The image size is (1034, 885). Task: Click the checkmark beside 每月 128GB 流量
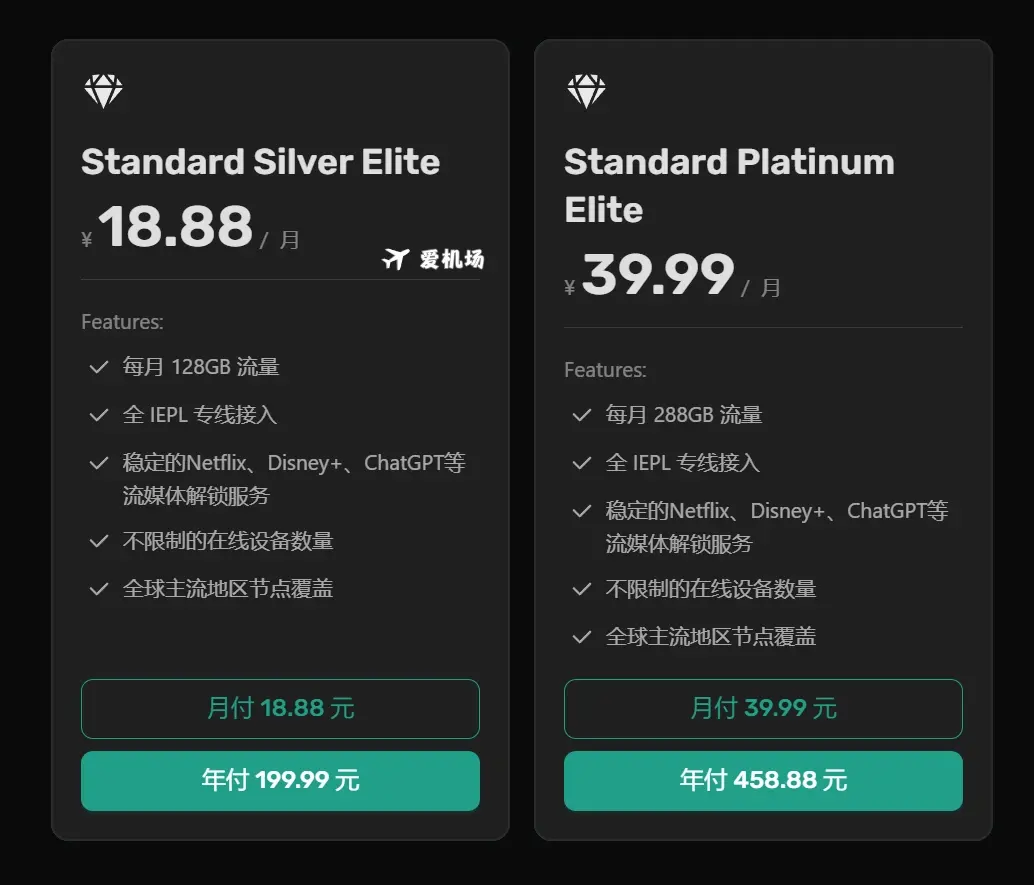tap(99, 367)
